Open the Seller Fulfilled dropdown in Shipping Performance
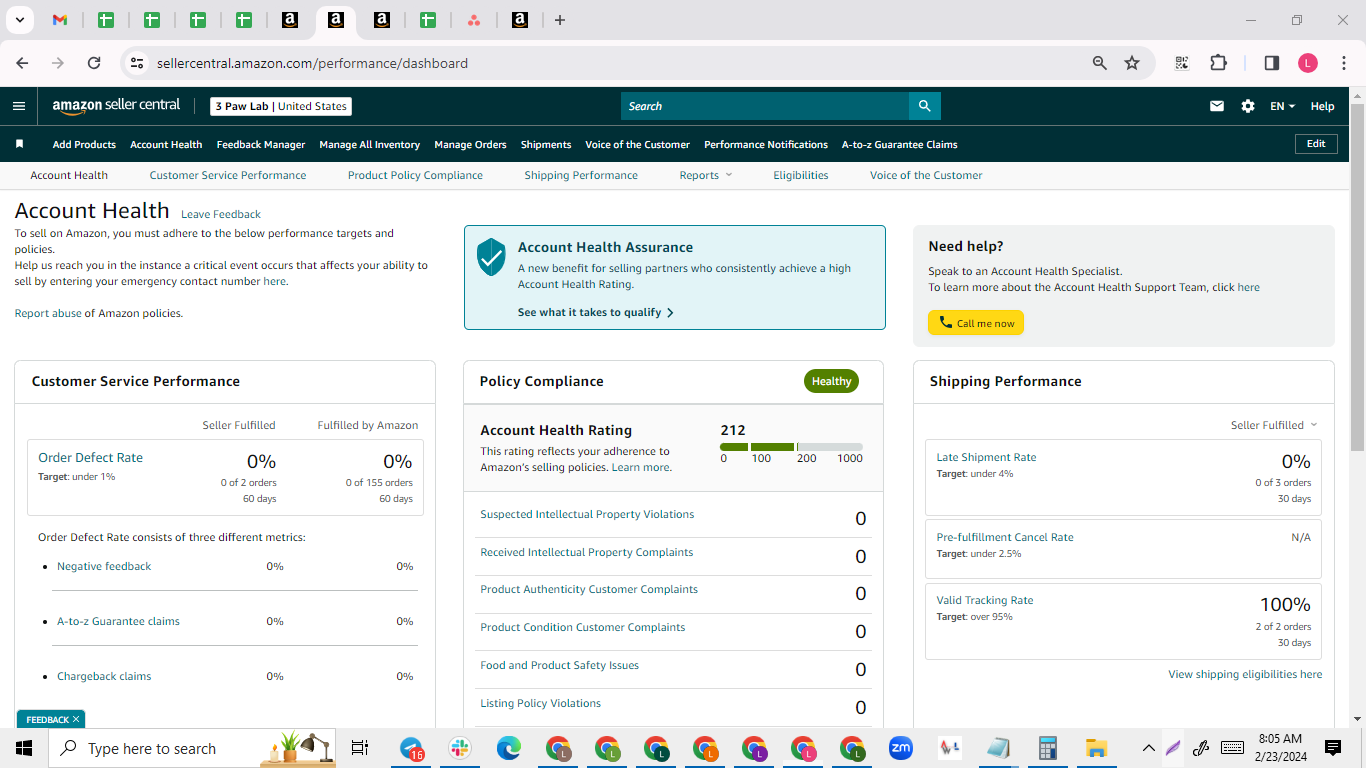 [1274, 425]
